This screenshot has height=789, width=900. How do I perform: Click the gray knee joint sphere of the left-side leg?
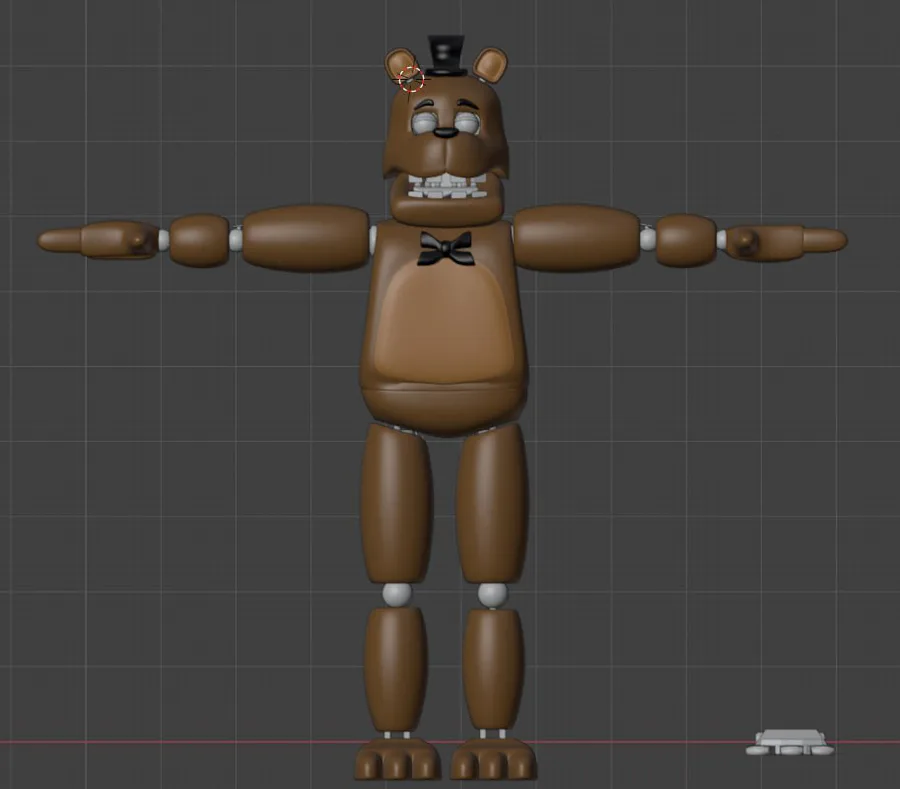click(x=397, y=594)
